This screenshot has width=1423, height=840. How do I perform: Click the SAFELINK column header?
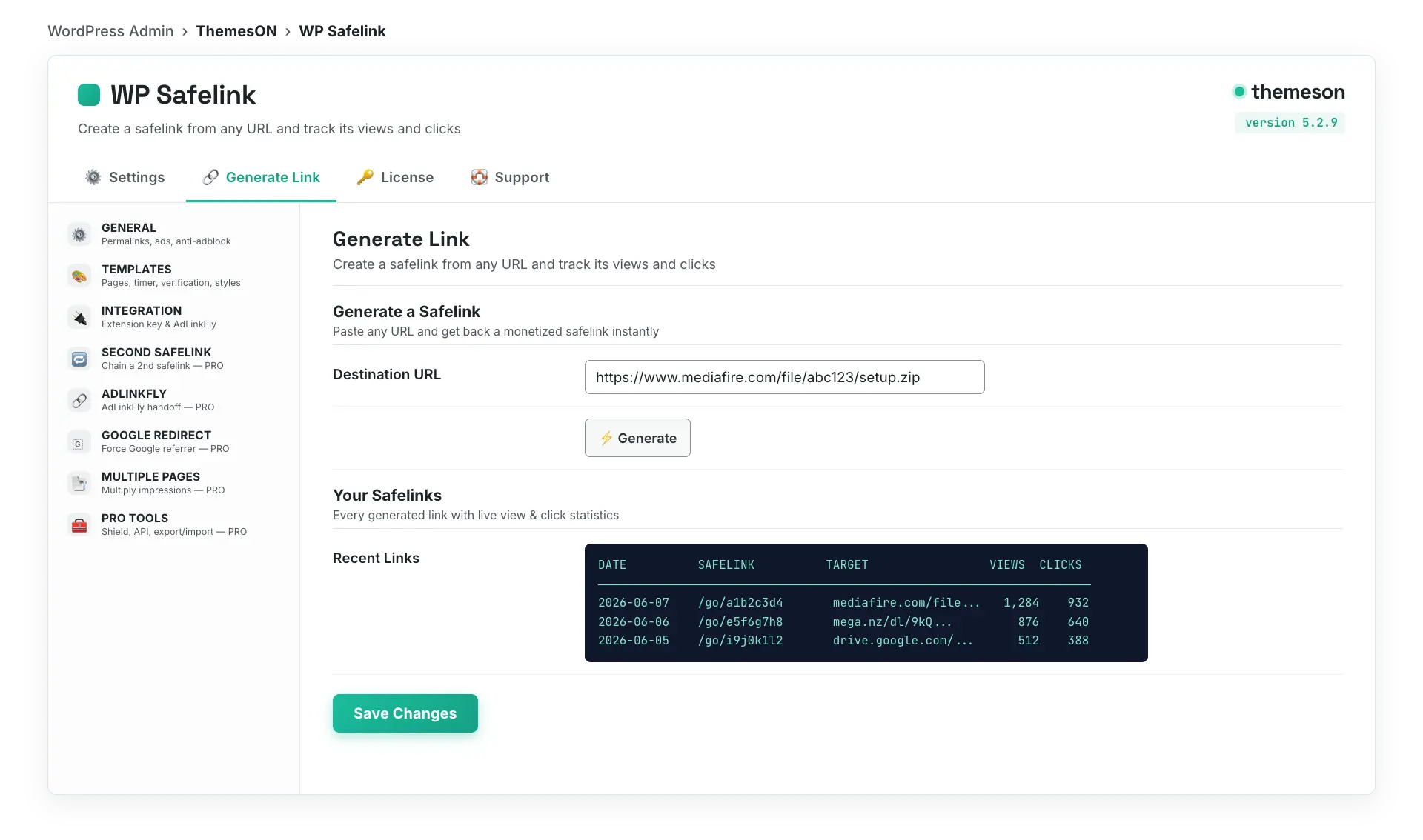[x=726, y=564]
